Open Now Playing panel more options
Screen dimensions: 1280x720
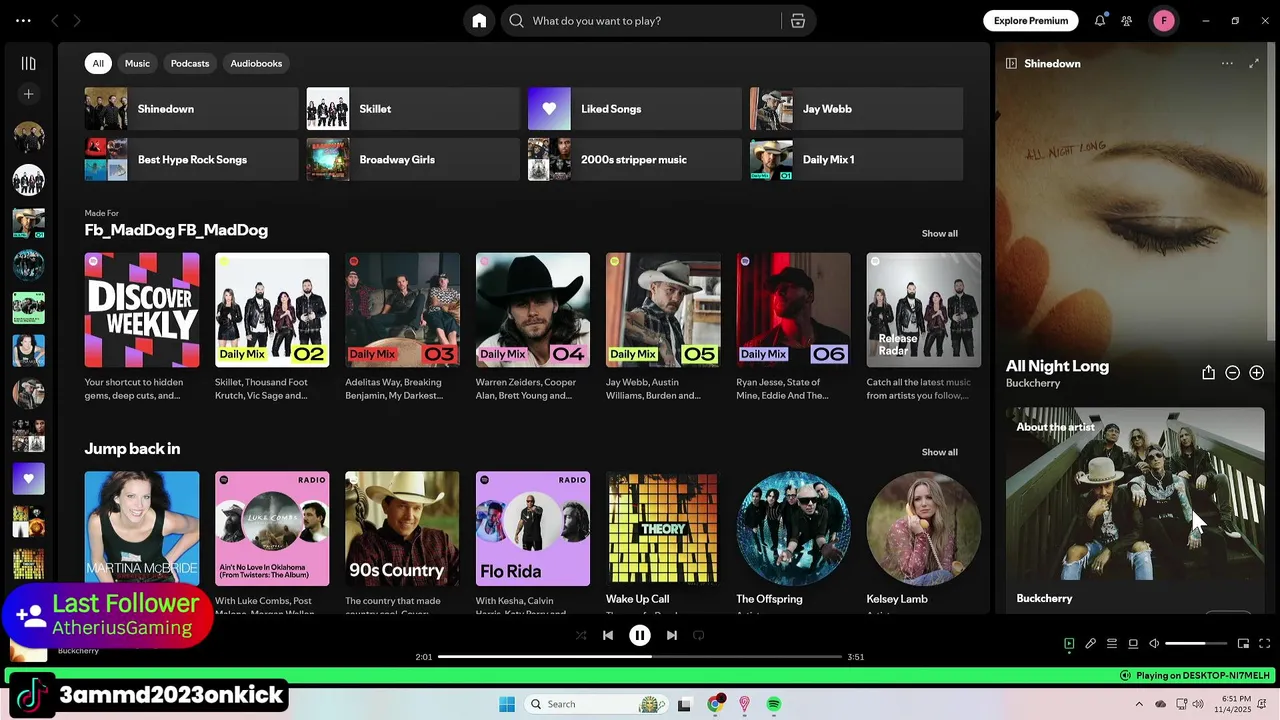coord(1227,63)
